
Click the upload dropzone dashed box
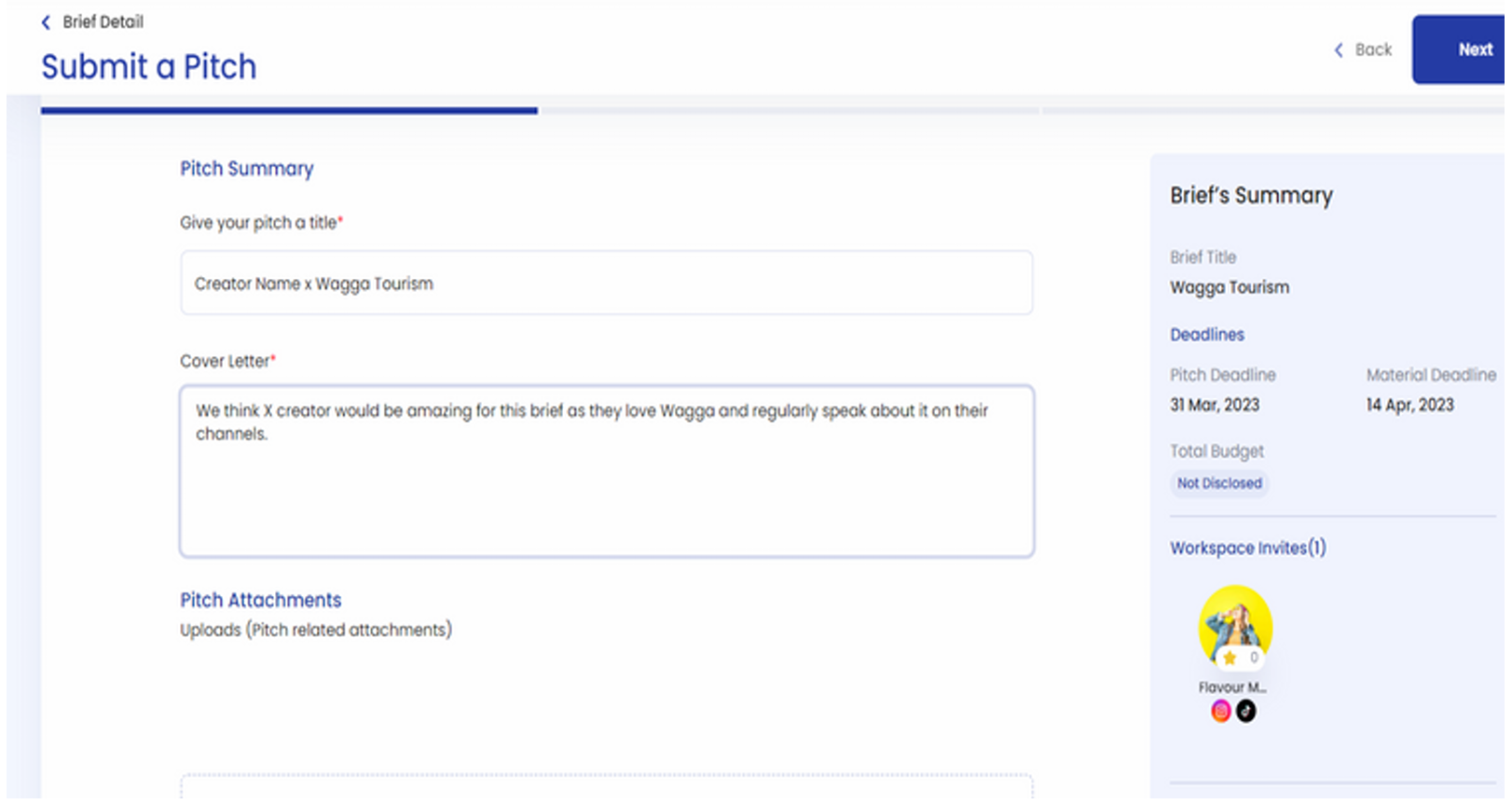[607, 786]
